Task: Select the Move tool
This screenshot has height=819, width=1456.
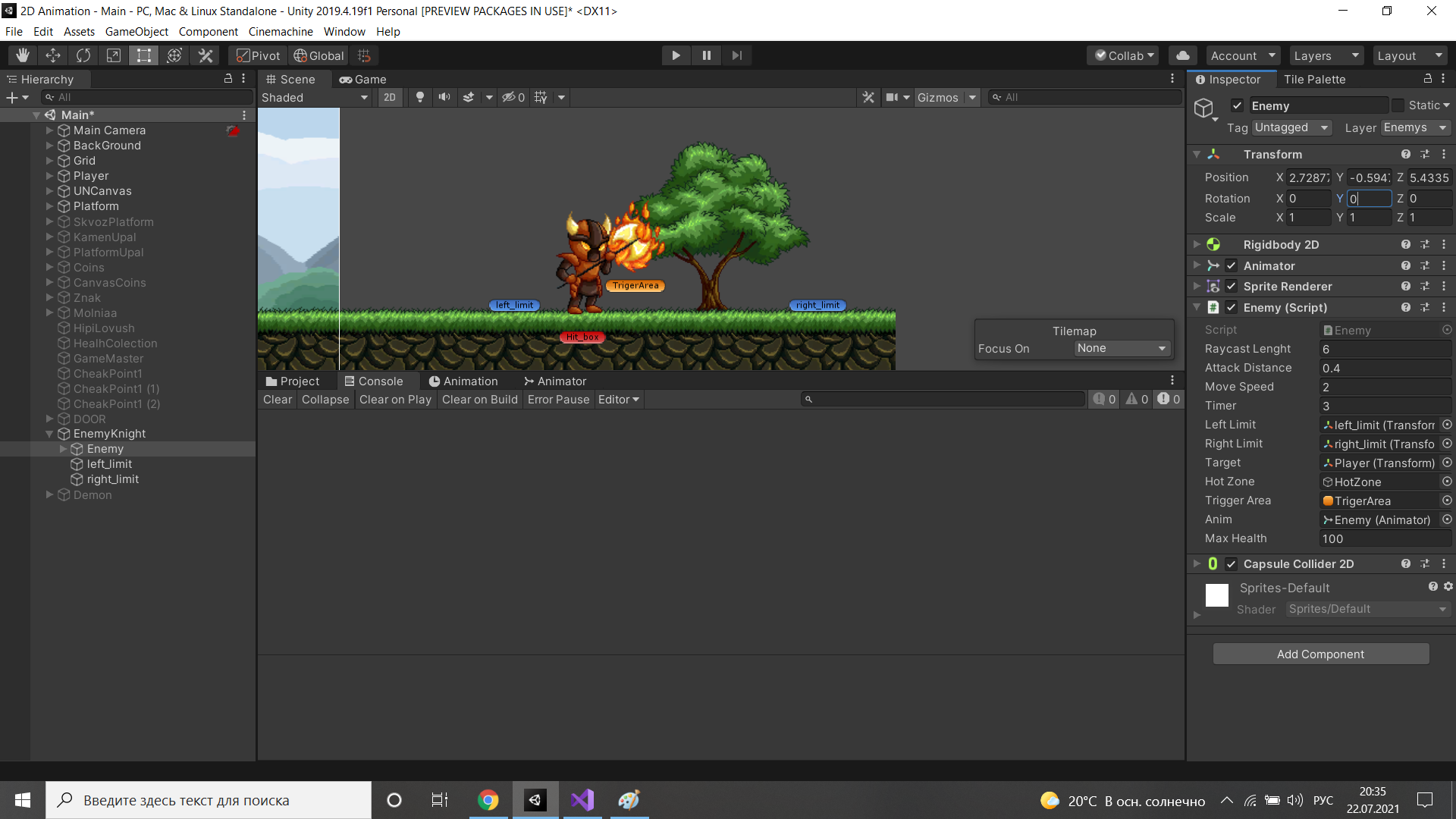Action: 53,55
